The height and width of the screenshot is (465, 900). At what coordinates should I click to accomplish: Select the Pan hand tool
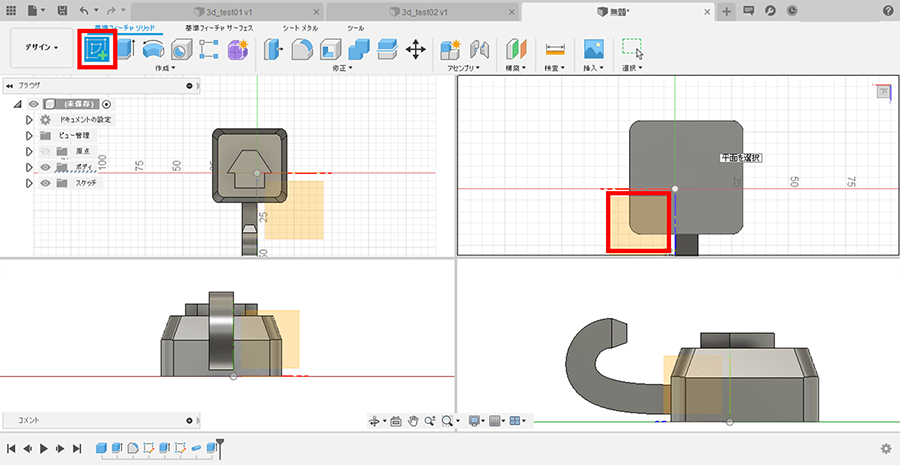tap(413, 421)
